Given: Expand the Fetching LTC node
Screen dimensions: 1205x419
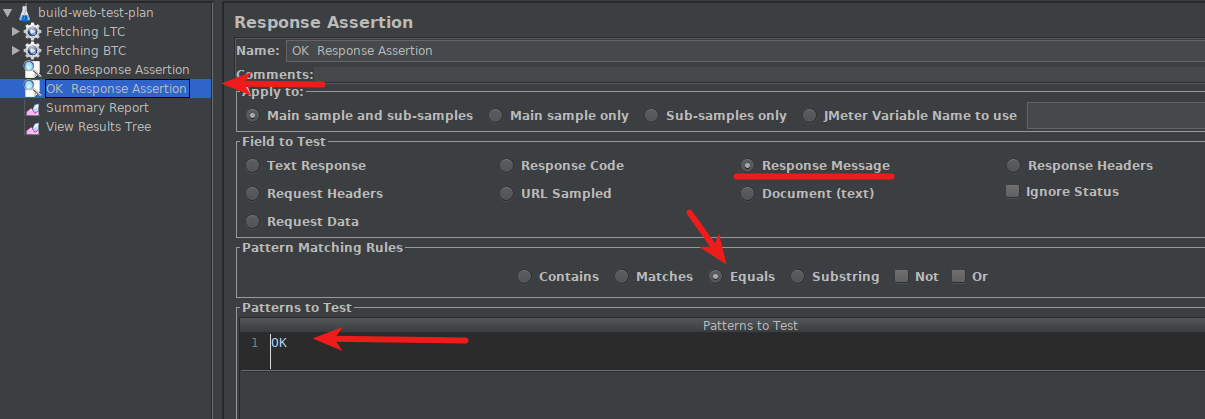Looking at the screenshot, I should click(16, 31).
